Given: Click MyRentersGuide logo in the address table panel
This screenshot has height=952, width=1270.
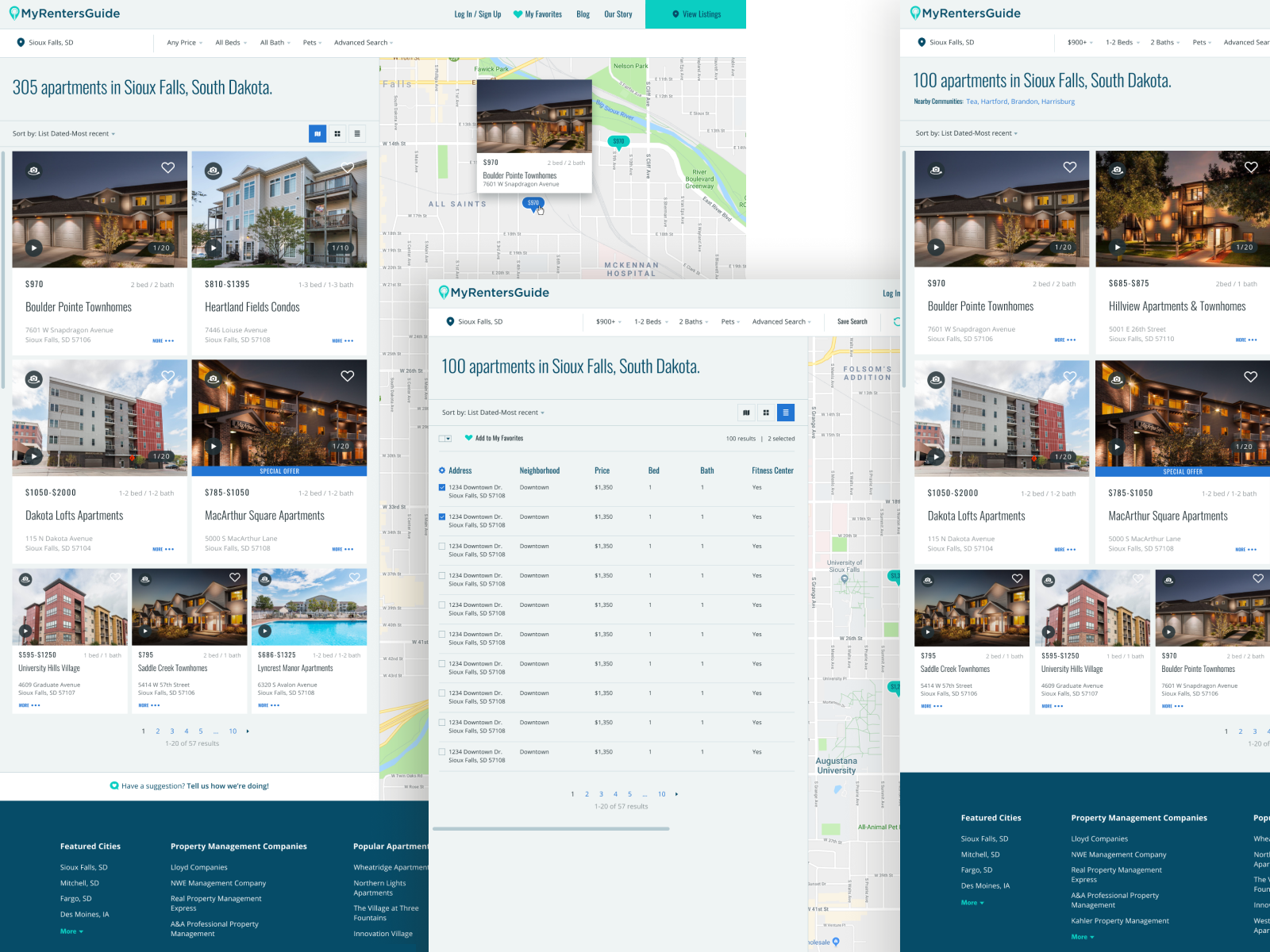Looking at the screenshot, I should pyautogui.click(x=494, y=293).
